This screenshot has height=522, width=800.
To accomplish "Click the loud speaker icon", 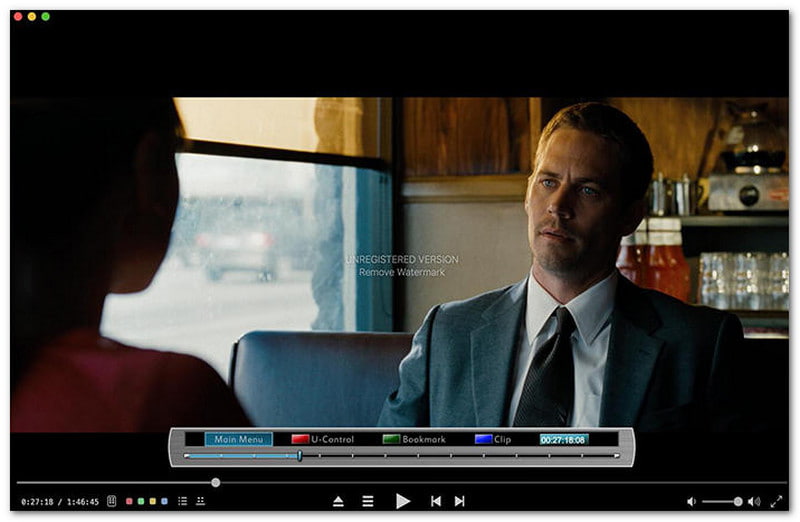I will pos(753,501).
